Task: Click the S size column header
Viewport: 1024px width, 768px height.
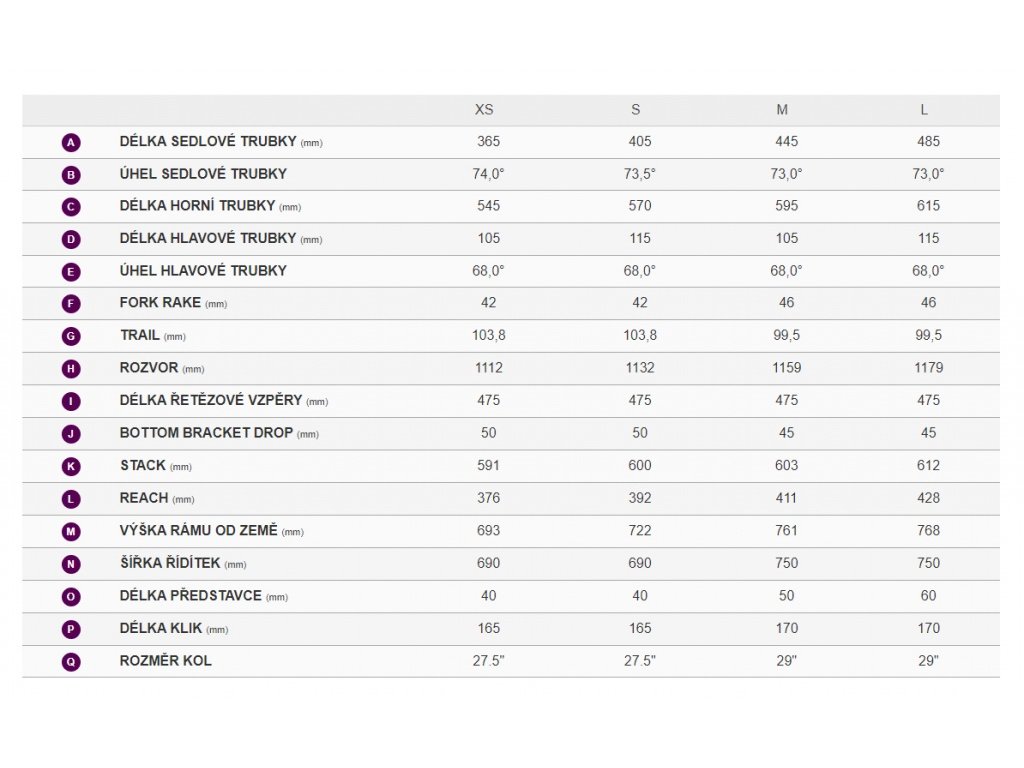Action: 635,110
